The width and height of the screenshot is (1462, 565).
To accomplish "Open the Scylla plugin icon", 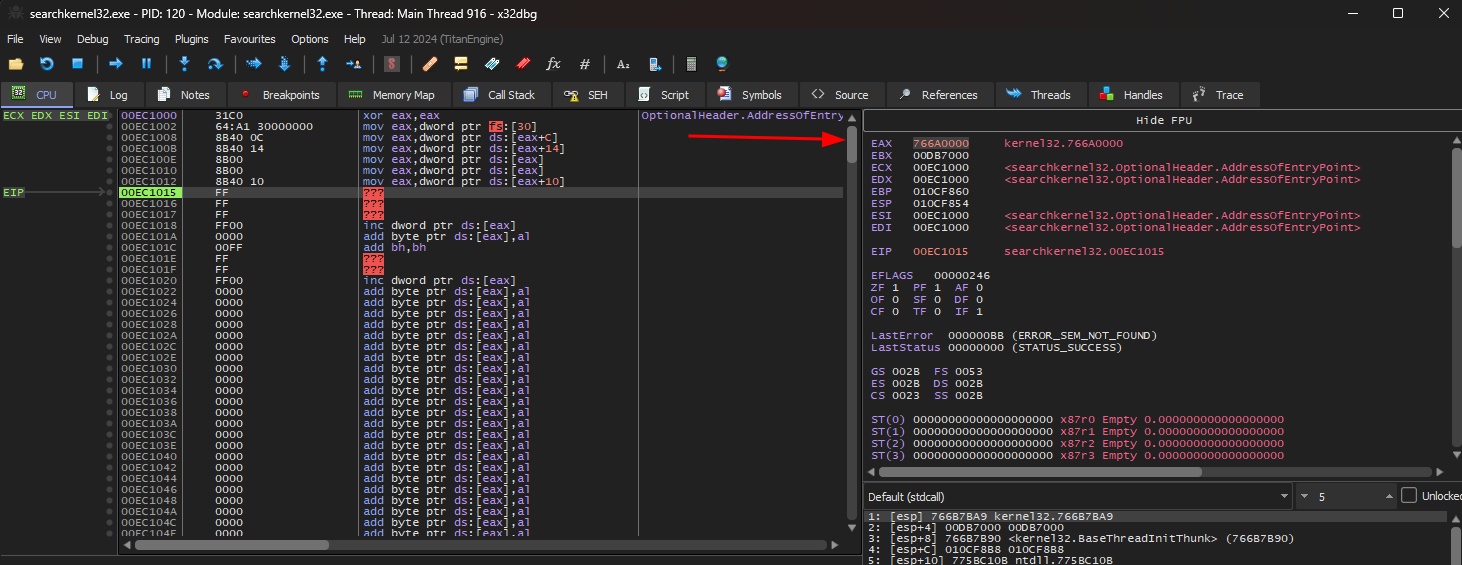I will (393, 64).
